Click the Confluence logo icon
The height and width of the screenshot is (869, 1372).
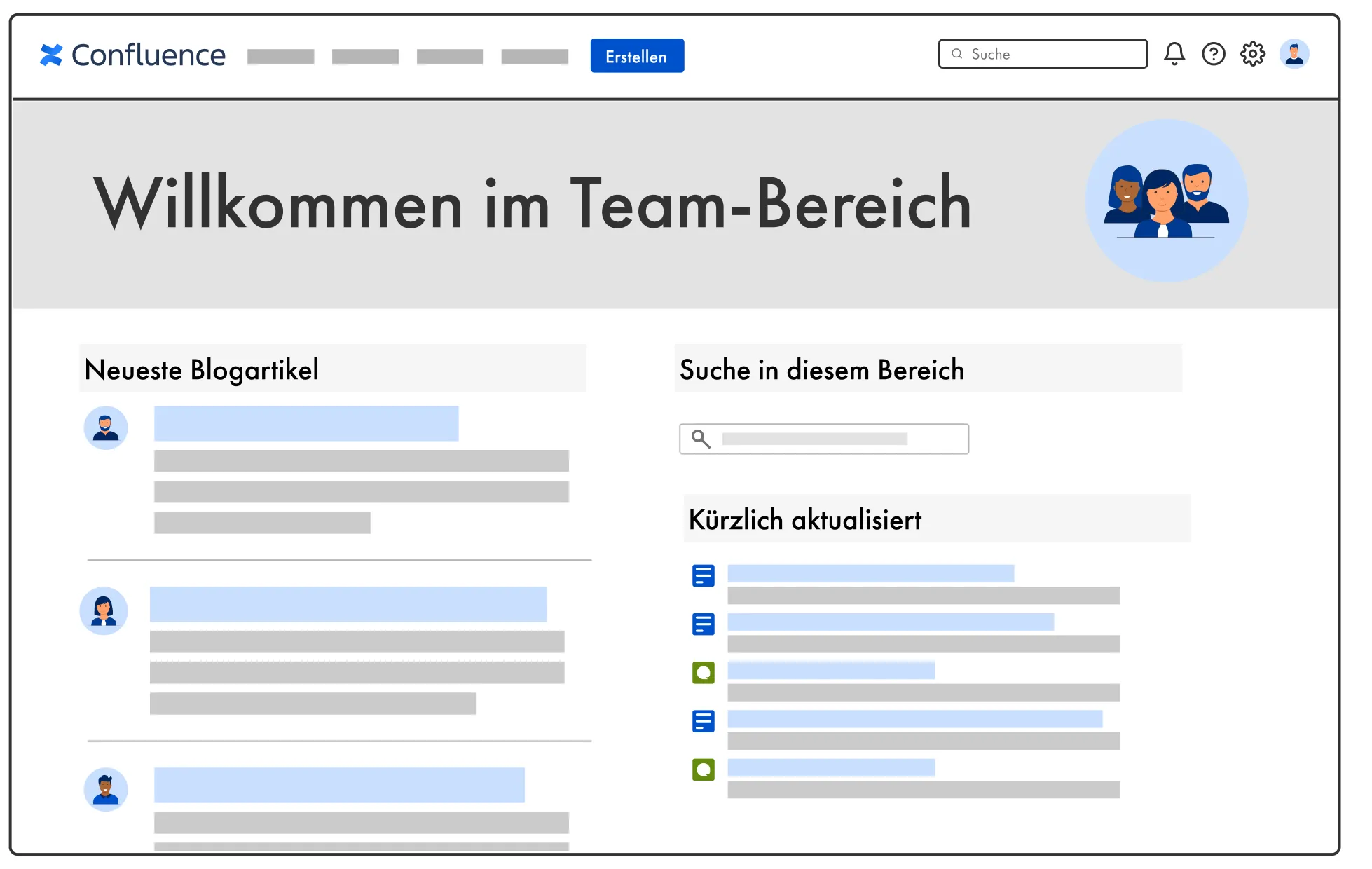[x=51, y=55]
